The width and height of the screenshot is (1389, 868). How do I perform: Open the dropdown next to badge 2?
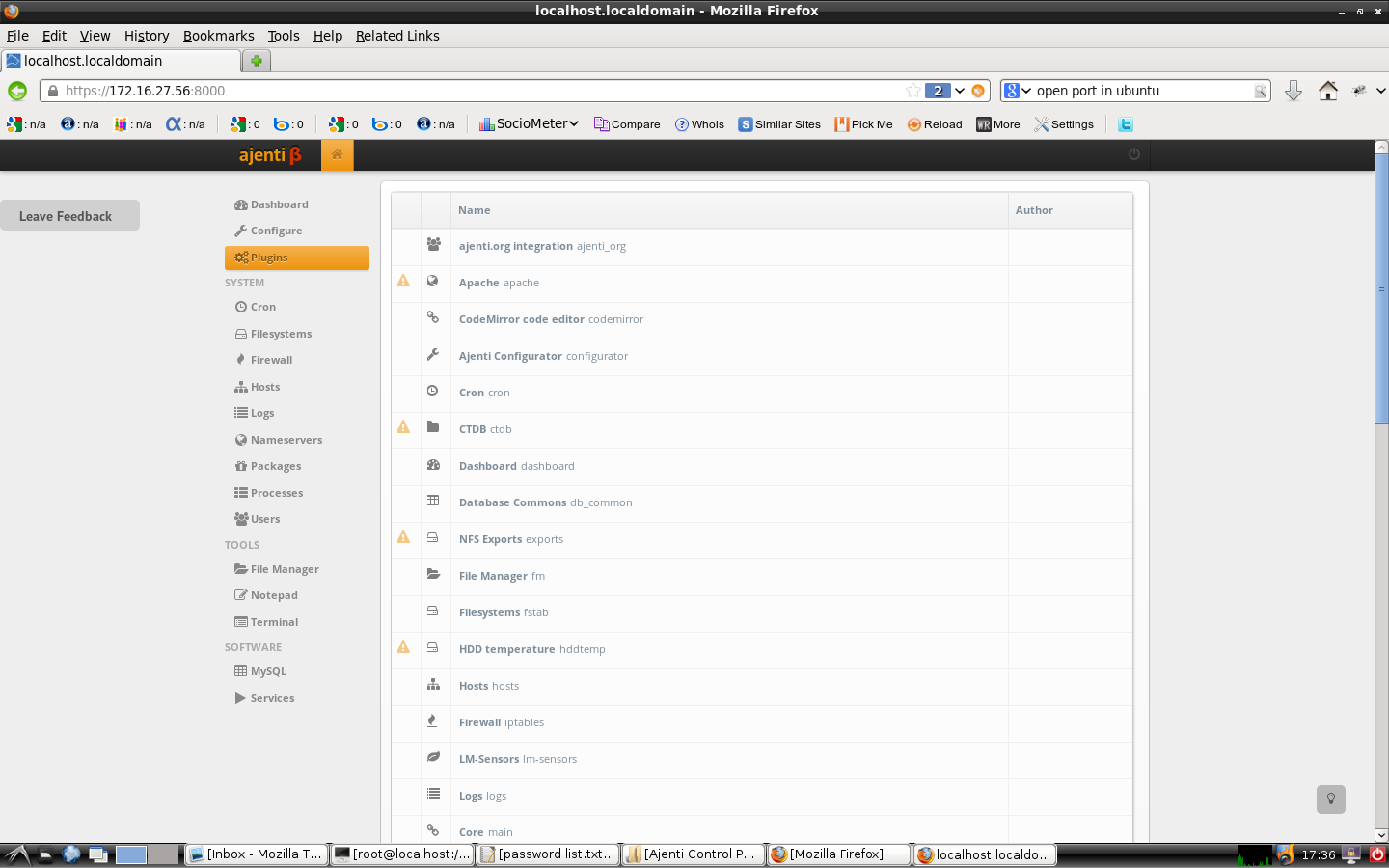960,91
